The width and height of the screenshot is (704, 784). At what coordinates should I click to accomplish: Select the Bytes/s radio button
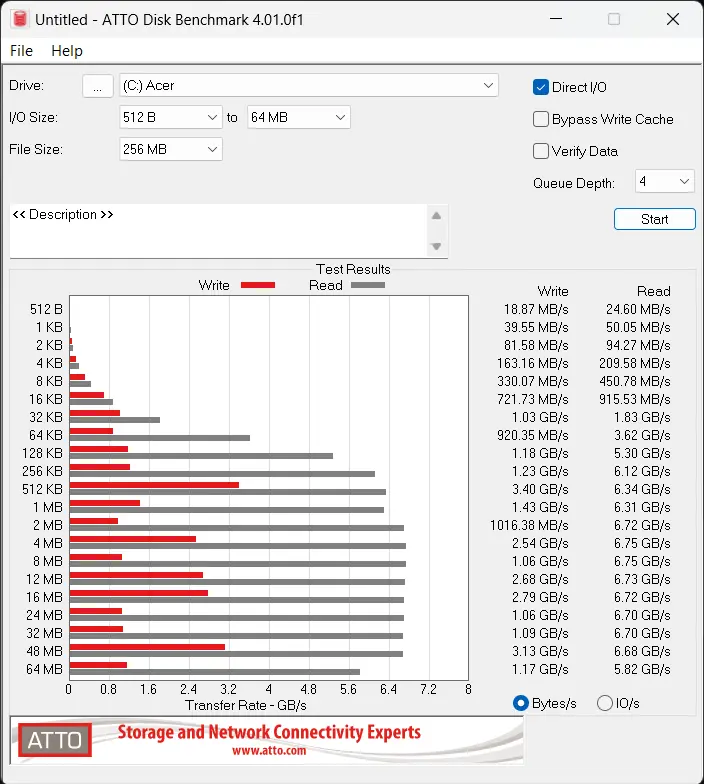[x=520, y=704]
